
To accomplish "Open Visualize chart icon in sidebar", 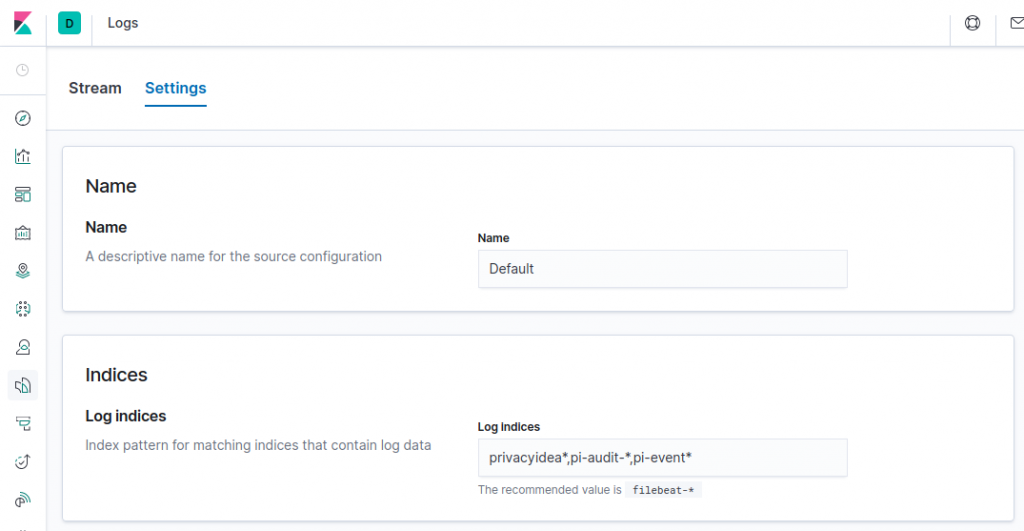I will pyautogui.click(x=23, y=156).
